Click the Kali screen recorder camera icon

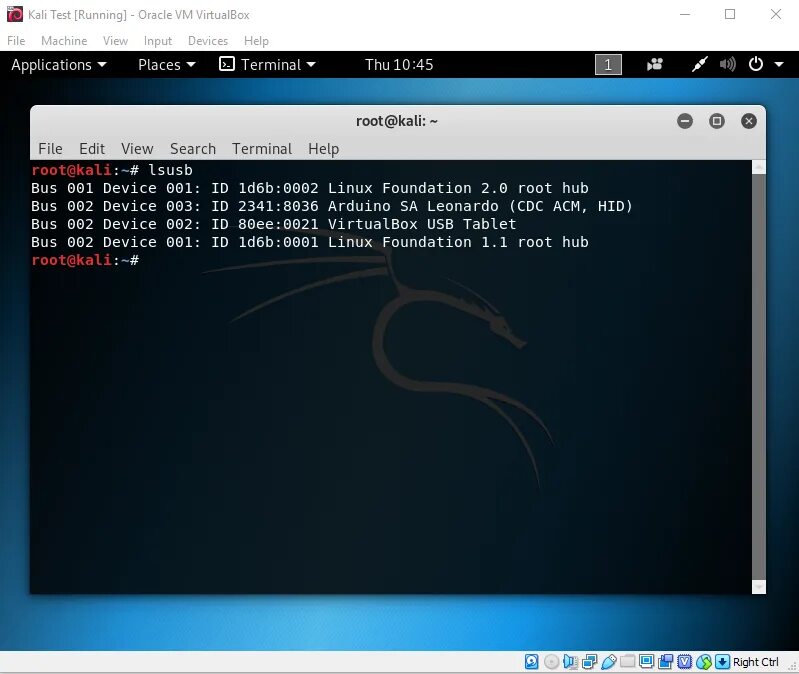pos(655,65)
